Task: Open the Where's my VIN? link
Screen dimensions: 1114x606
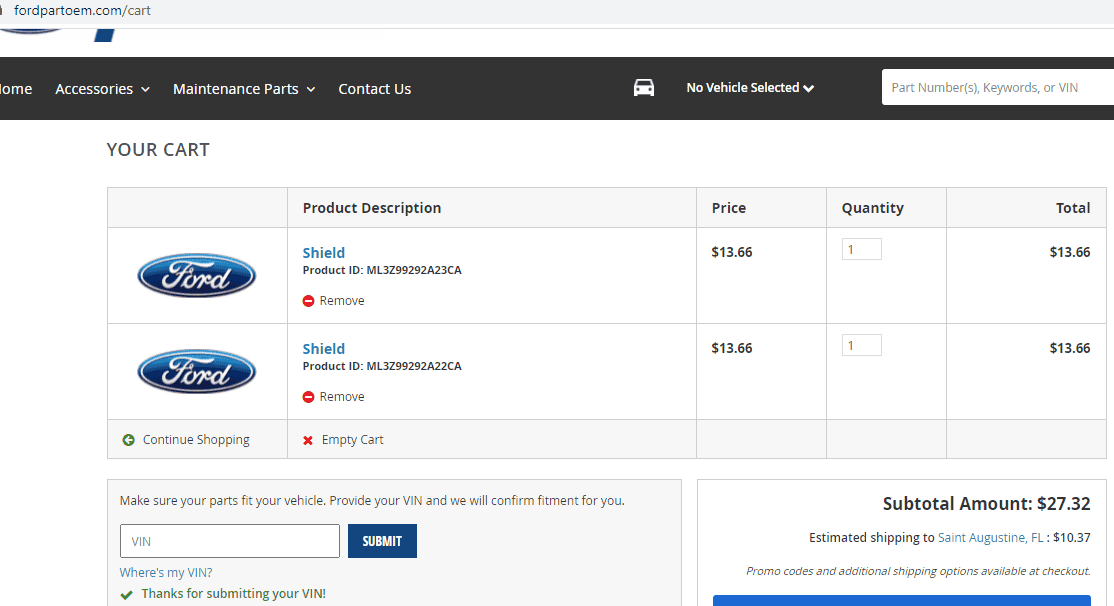Action: (x=166, y=573)
